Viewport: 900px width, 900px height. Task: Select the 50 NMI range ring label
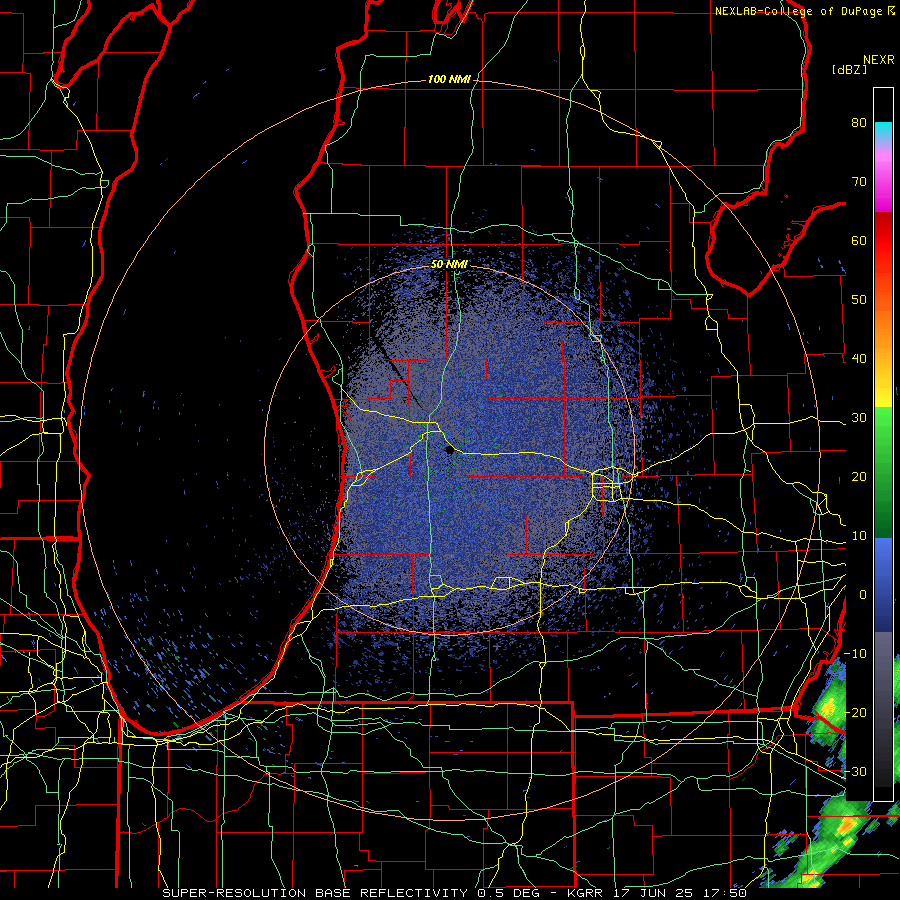449,265
